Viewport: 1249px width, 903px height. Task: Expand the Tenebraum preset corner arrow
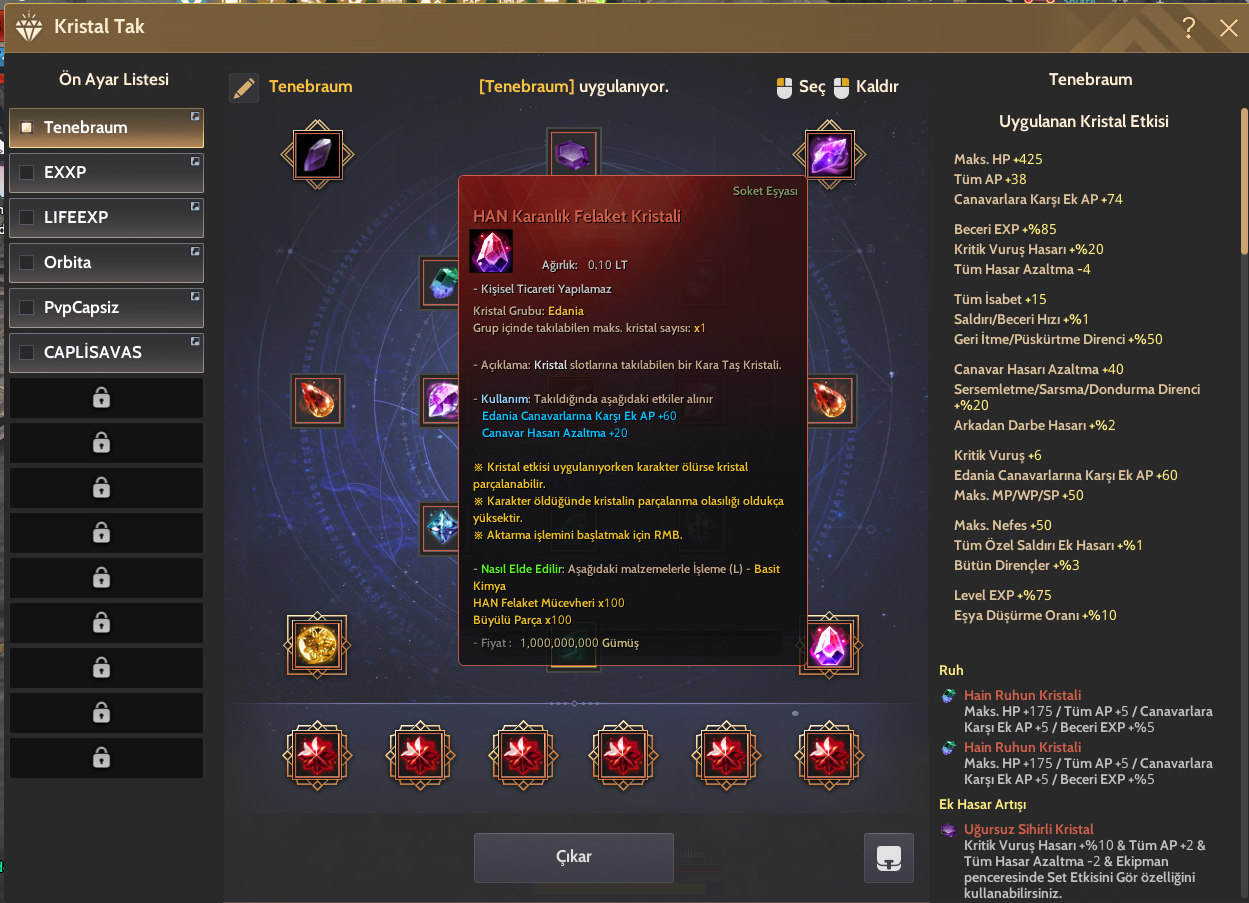[195, 117]
